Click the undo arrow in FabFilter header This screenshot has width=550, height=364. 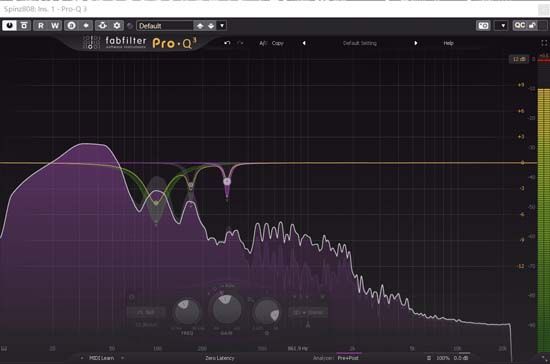[x=227, y=43]
